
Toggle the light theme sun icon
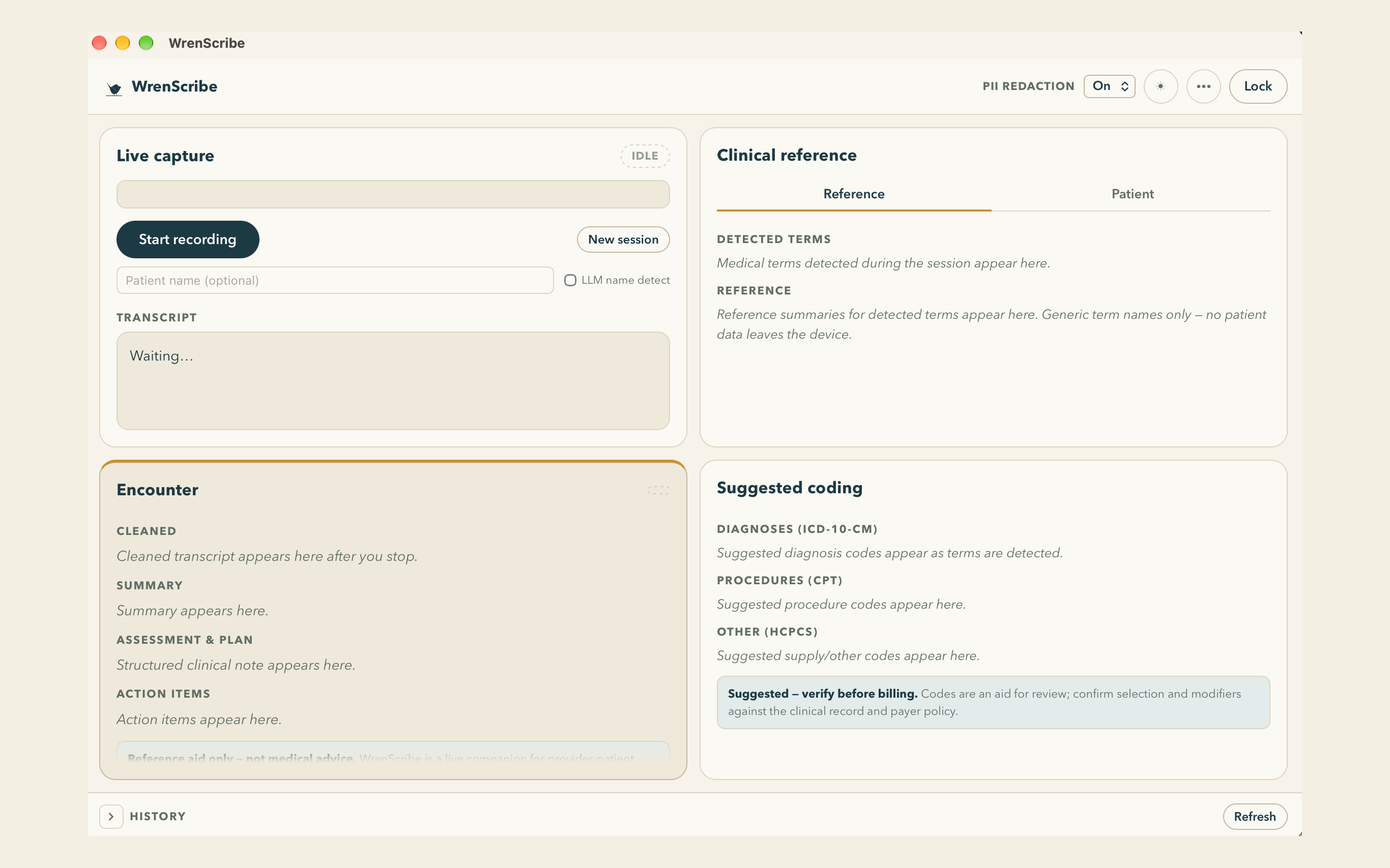pyautogui.click(x=1160, y=86)
